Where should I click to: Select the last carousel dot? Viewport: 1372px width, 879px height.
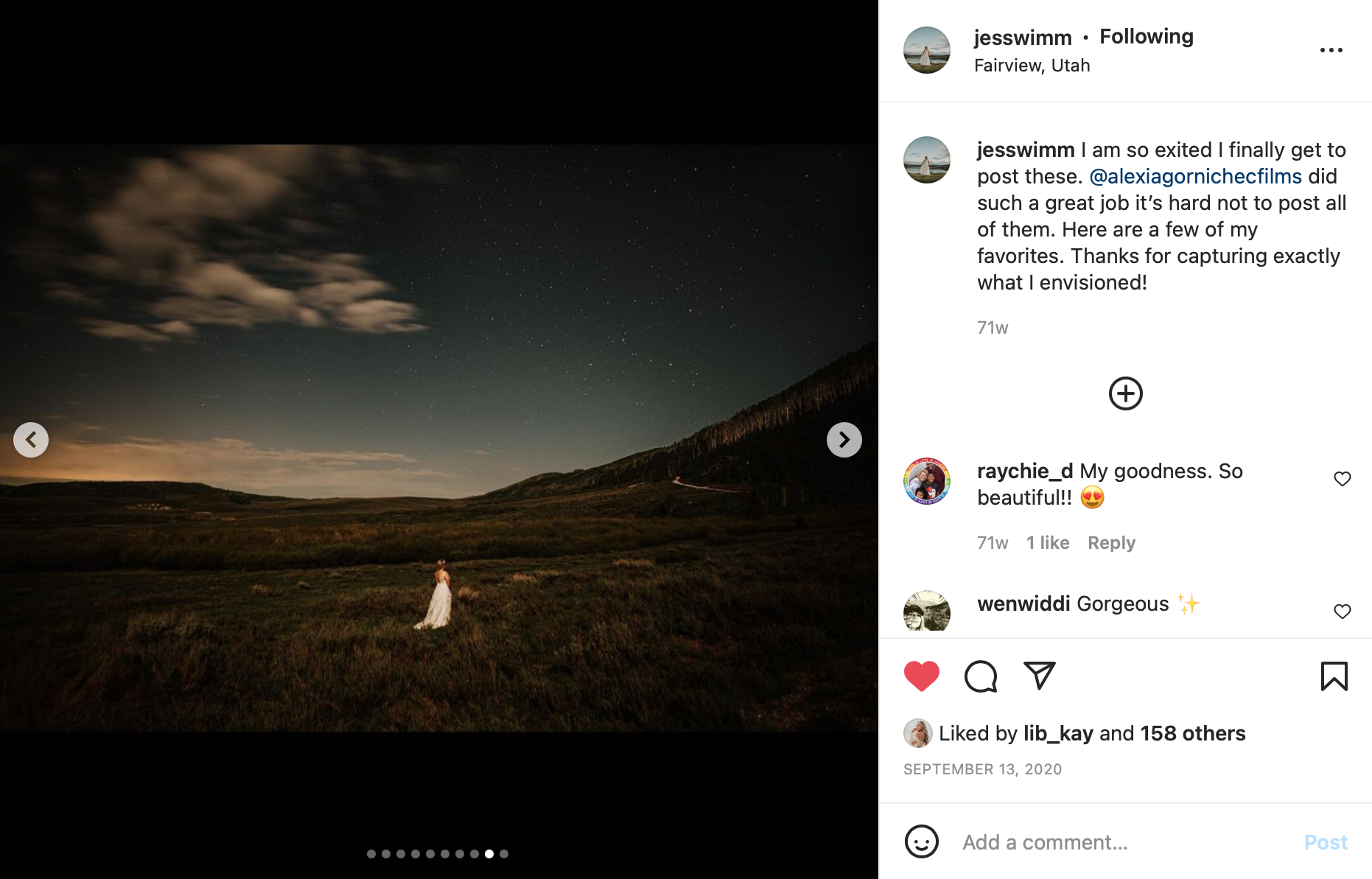[504, 854]
